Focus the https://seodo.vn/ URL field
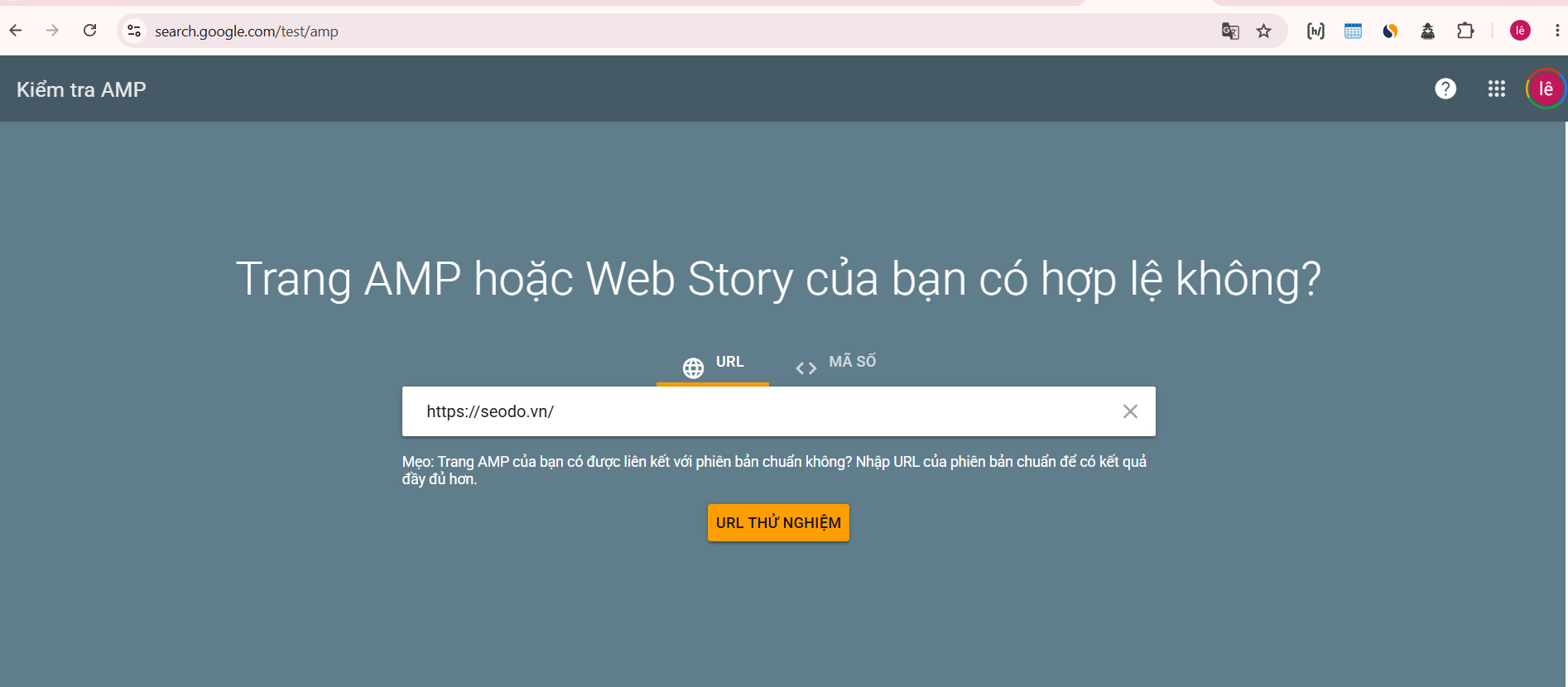Viewport: 1568px width, 687px height. point(762,411)
